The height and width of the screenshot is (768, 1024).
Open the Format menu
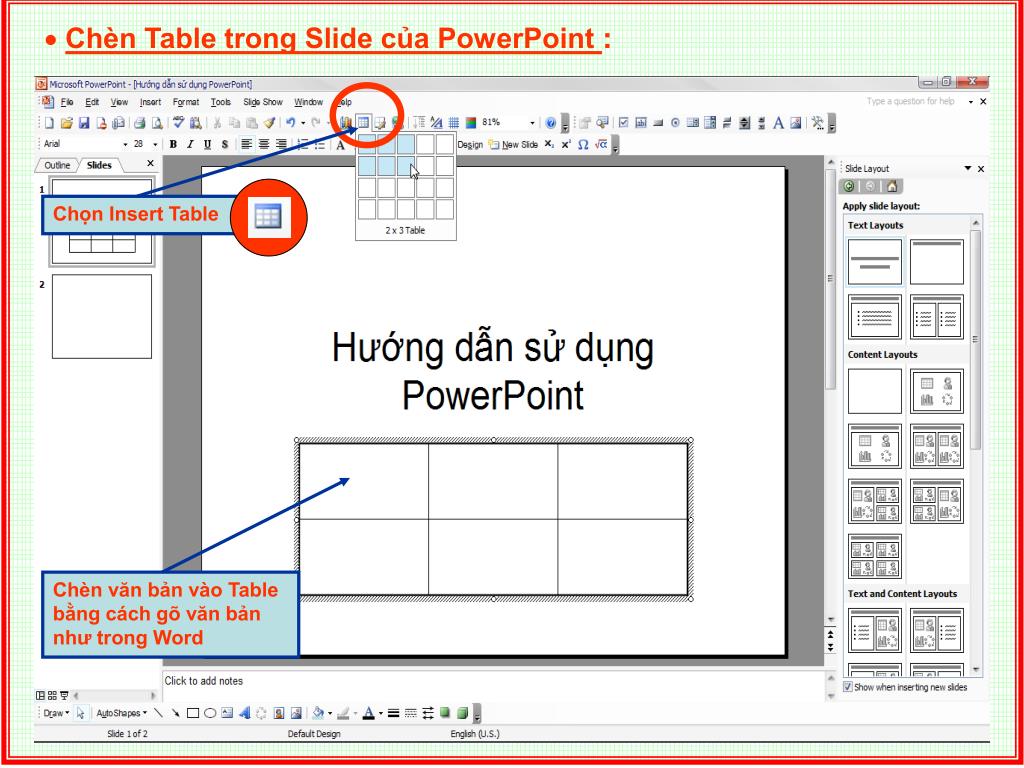click(x=186, y=102)
